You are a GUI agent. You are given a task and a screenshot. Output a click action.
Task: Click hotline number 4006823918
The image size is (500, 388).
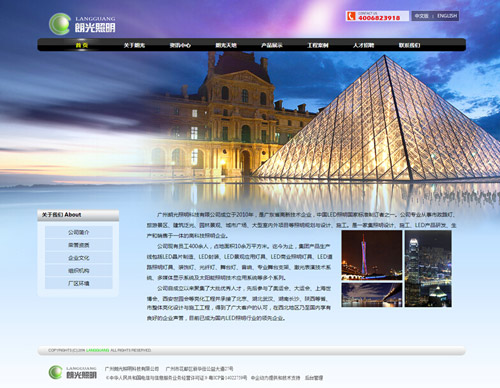click(379, 18)
